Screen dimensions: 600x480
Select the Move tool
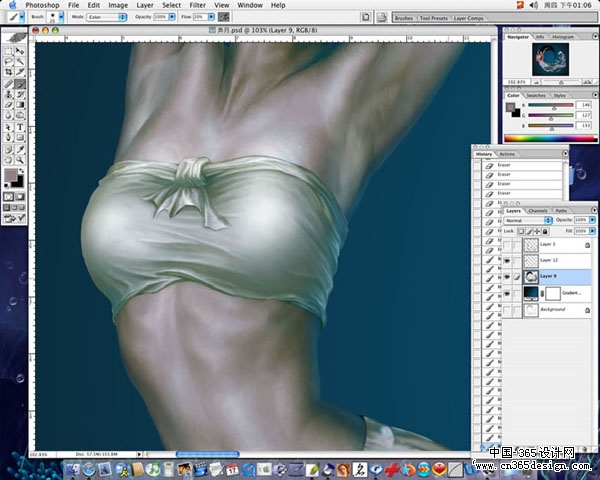coord(20,51)
